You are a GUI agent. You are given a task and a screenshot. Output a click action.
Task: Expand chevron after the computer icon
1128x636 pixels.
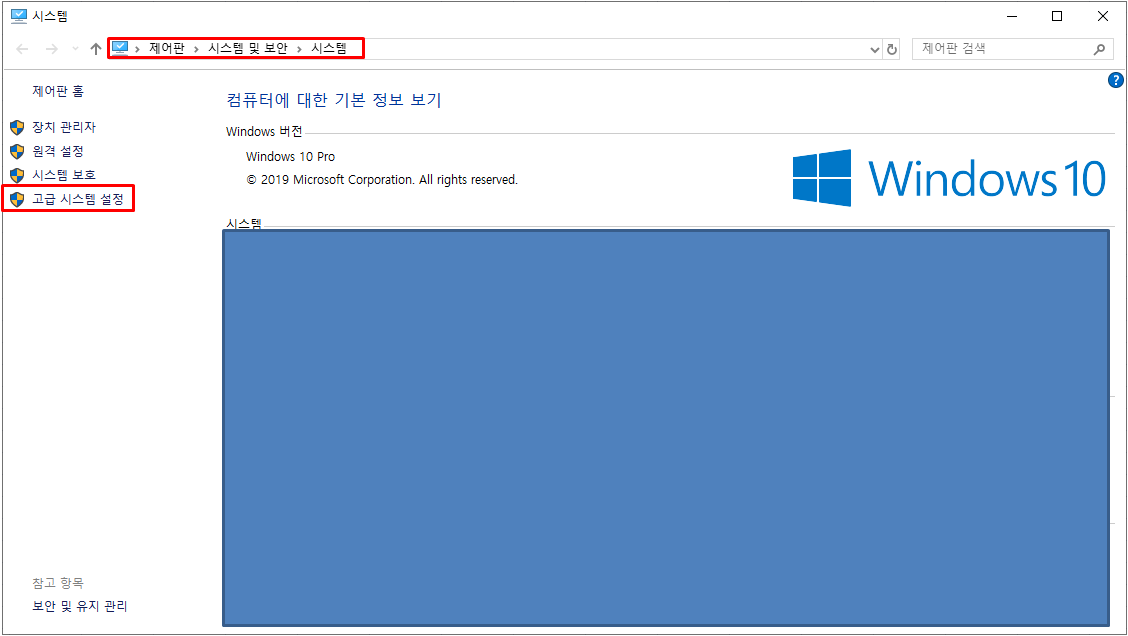coord(137,49)
